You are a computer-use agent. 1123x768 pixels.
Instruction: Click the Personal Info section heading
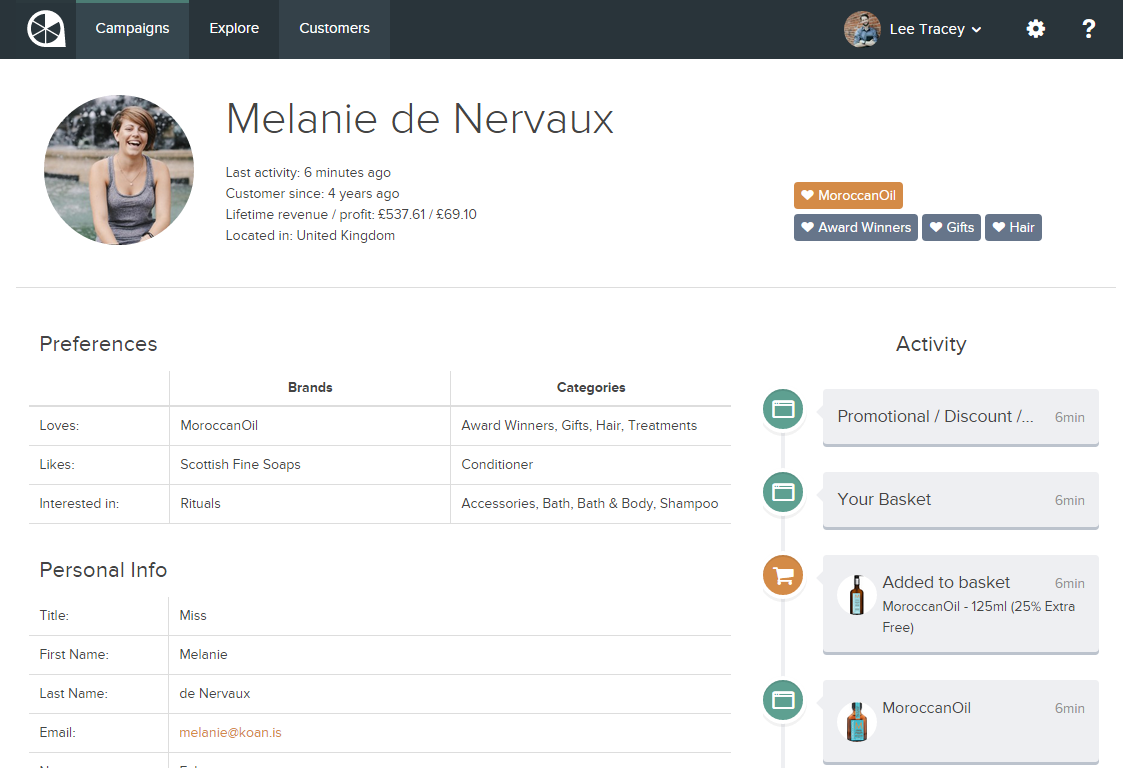103,570
